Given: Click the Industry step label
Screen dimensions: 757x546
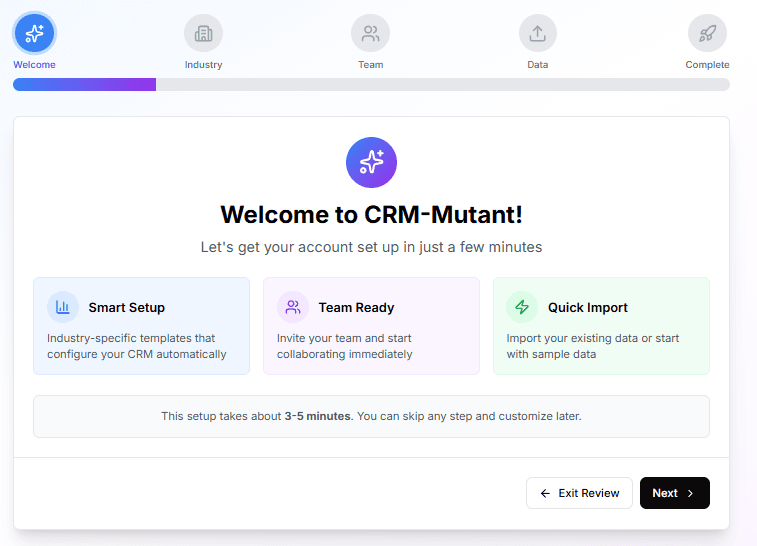Looking at the screenshot, I should (x=203, y=65).
